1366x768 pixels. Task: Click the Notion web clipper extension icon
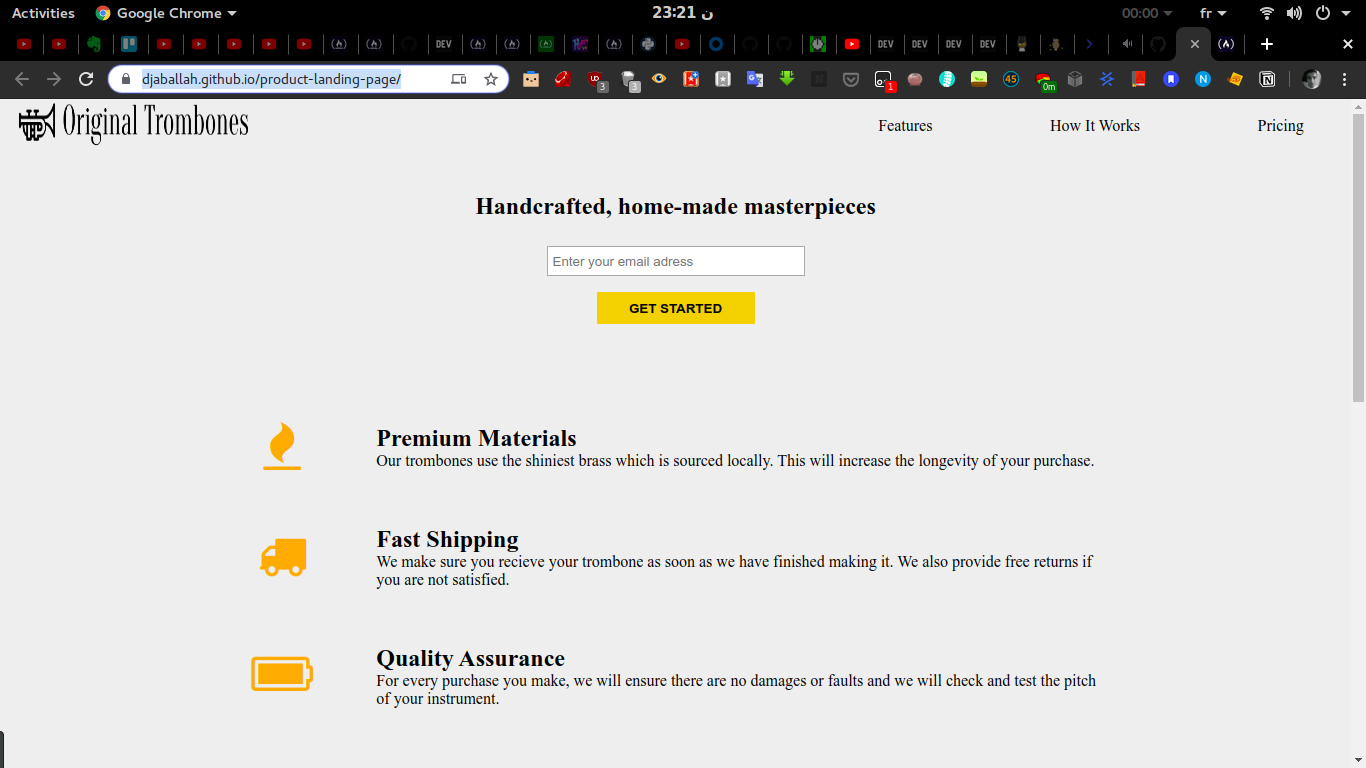1267,79
